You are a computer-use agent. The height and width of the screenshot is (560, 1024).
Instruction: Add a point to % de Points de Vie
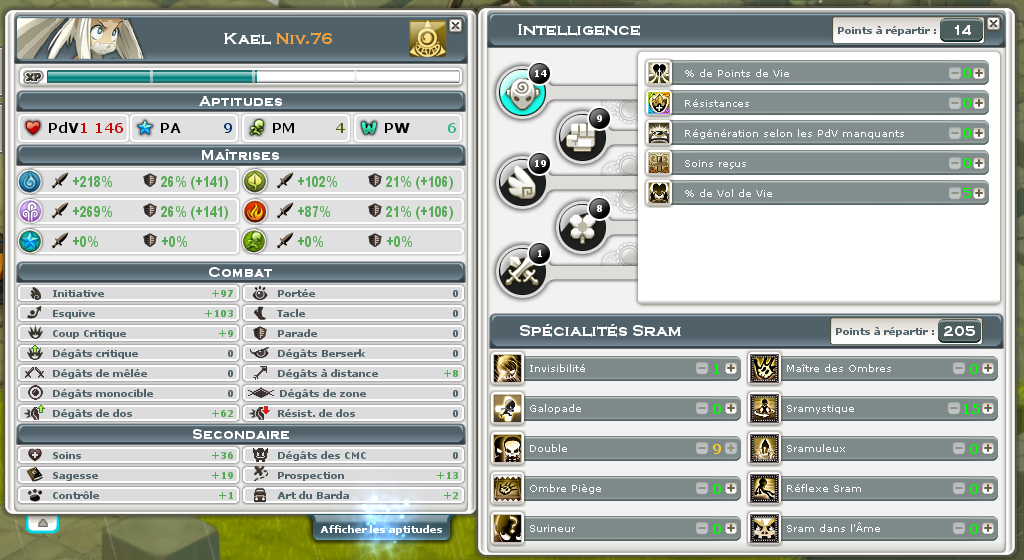click(979, 74)
